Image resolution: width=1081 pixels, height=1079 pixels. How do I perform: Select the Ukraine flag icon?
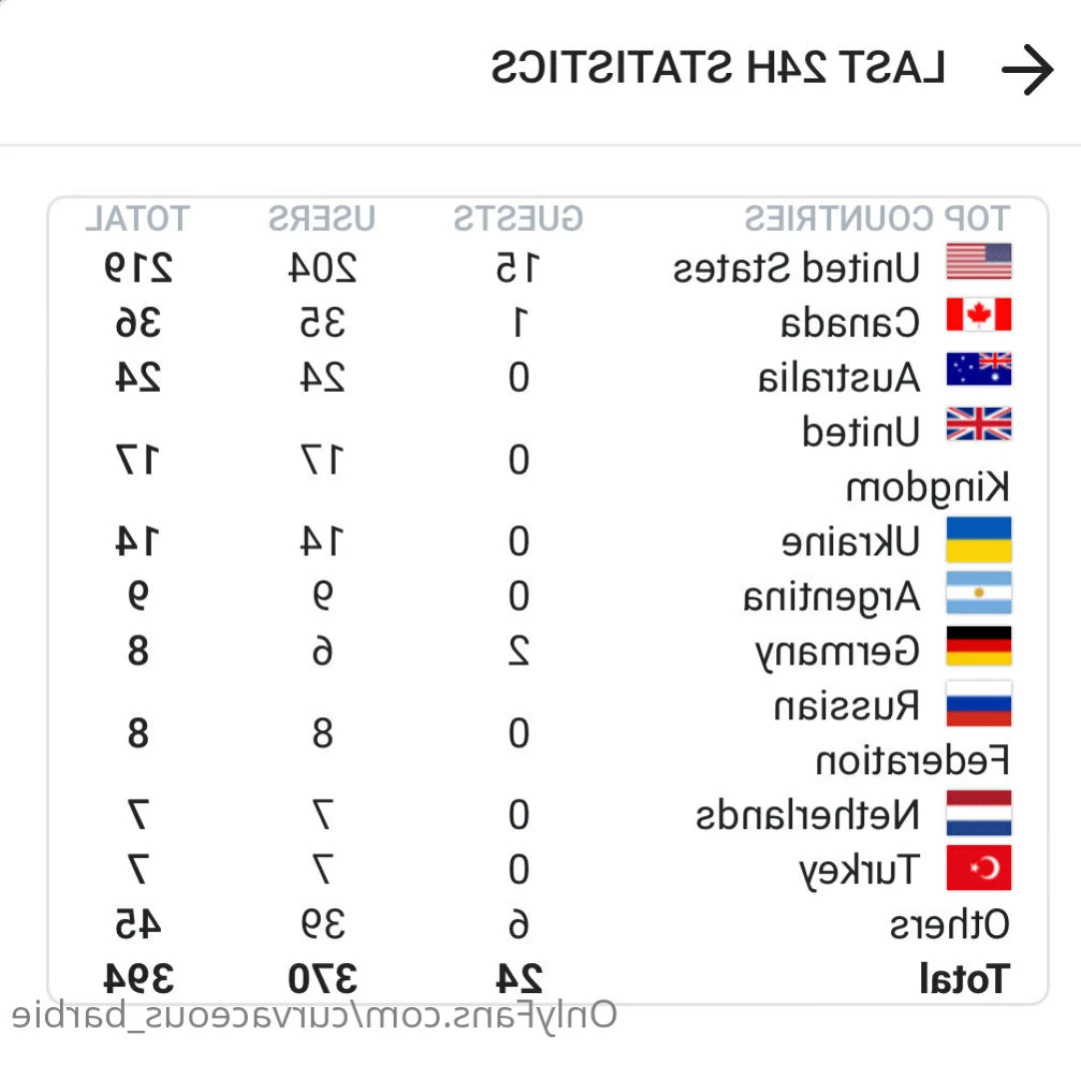pos(979,540)
